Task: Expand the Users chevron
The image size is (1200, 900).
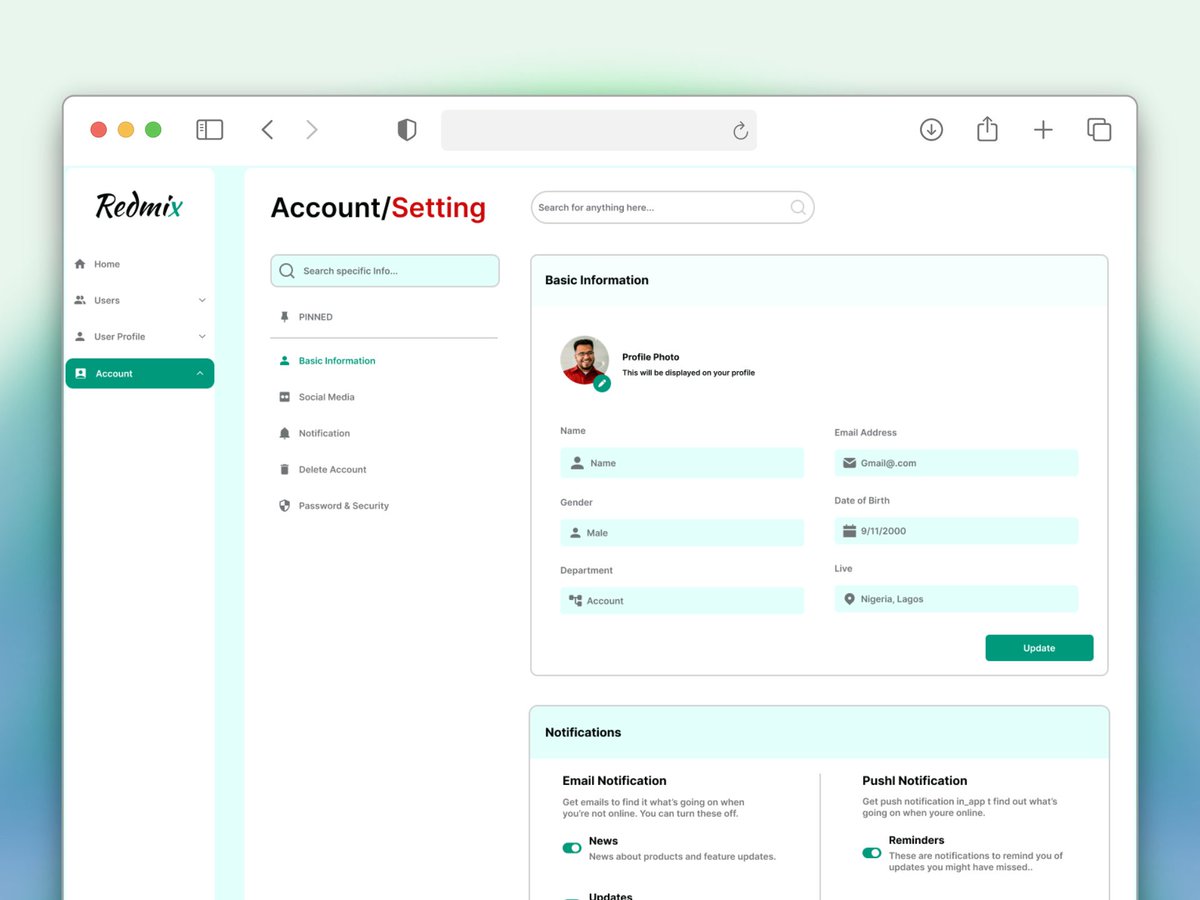Action: (x=202, y=300)
